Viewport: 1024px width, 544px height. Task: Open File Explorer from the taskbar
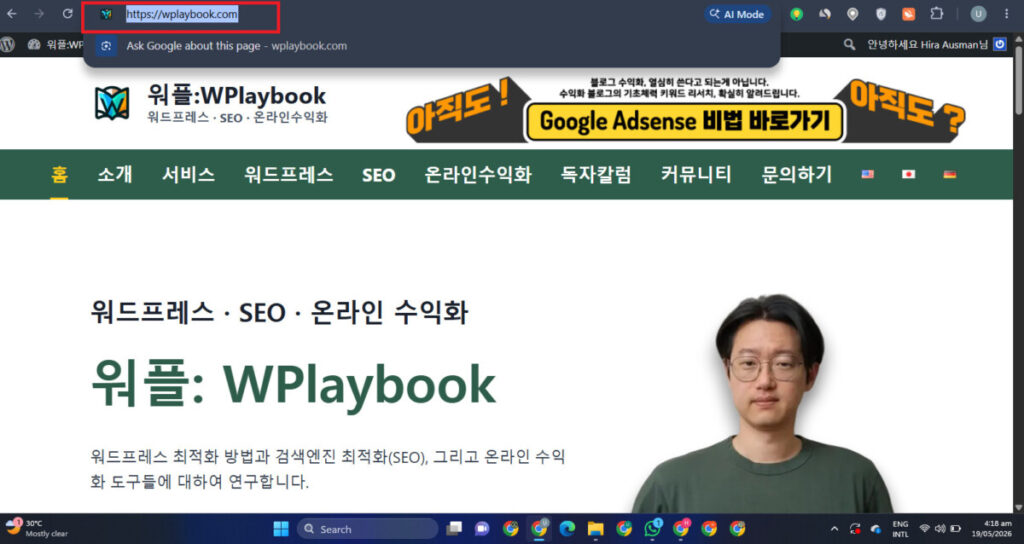pyautogui.click(x=595, y=529)
